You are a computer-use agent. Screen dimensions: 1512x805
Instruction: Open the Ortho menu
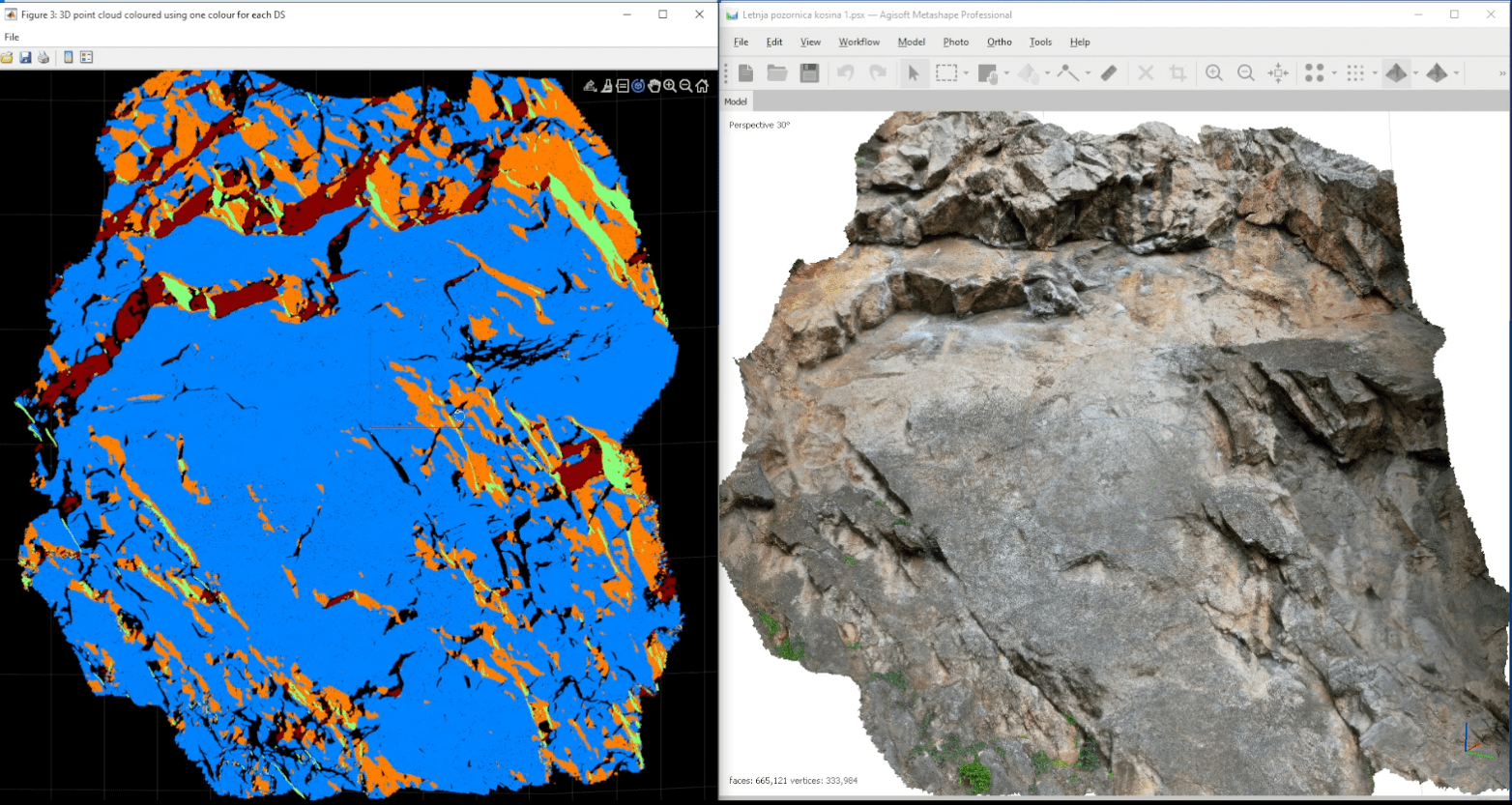click(x=999, y=42)
